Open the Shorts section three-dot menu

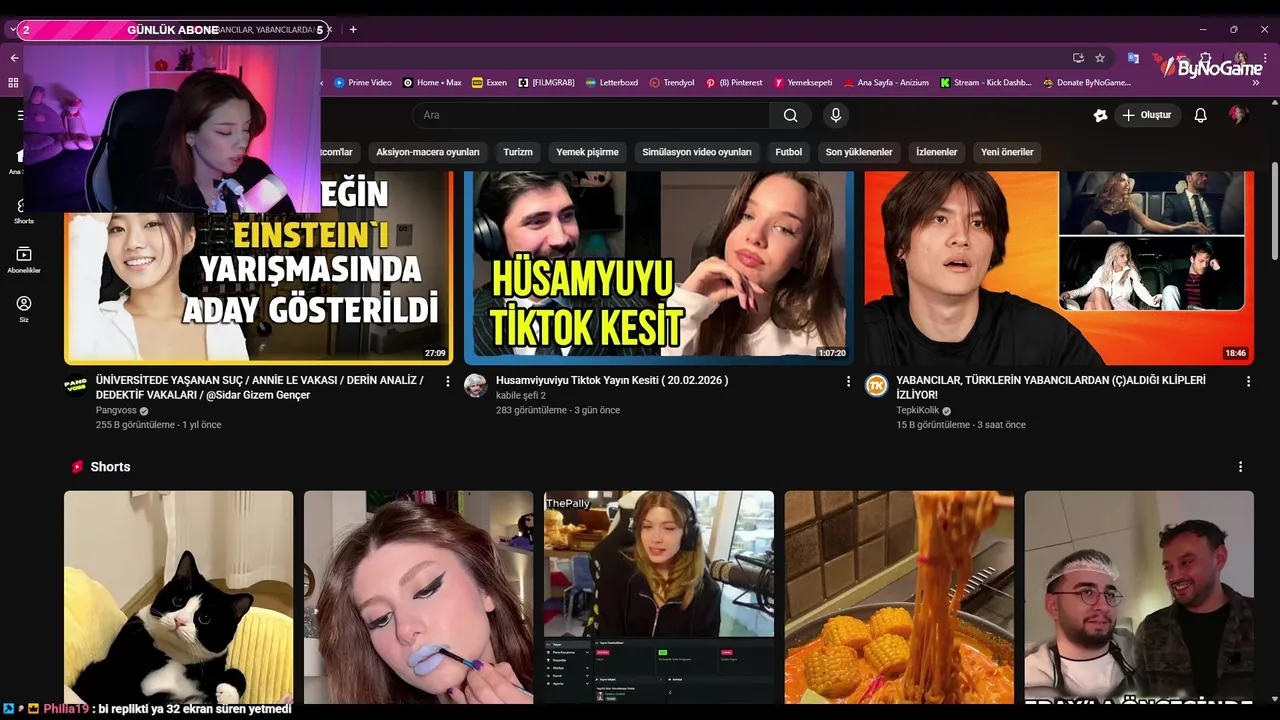coord(1240,467)
